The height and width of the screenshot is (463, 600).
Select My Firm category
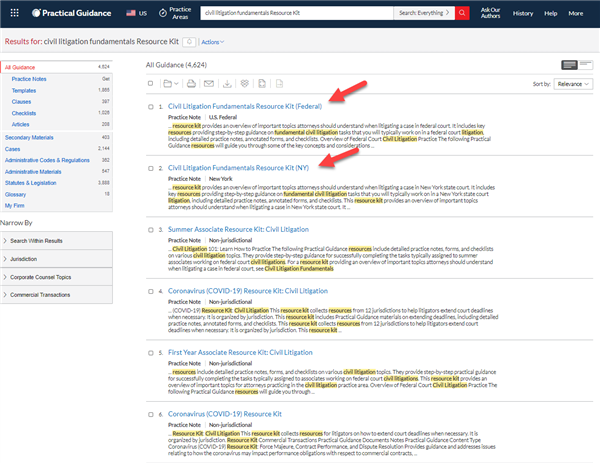[x=15, y=205]
